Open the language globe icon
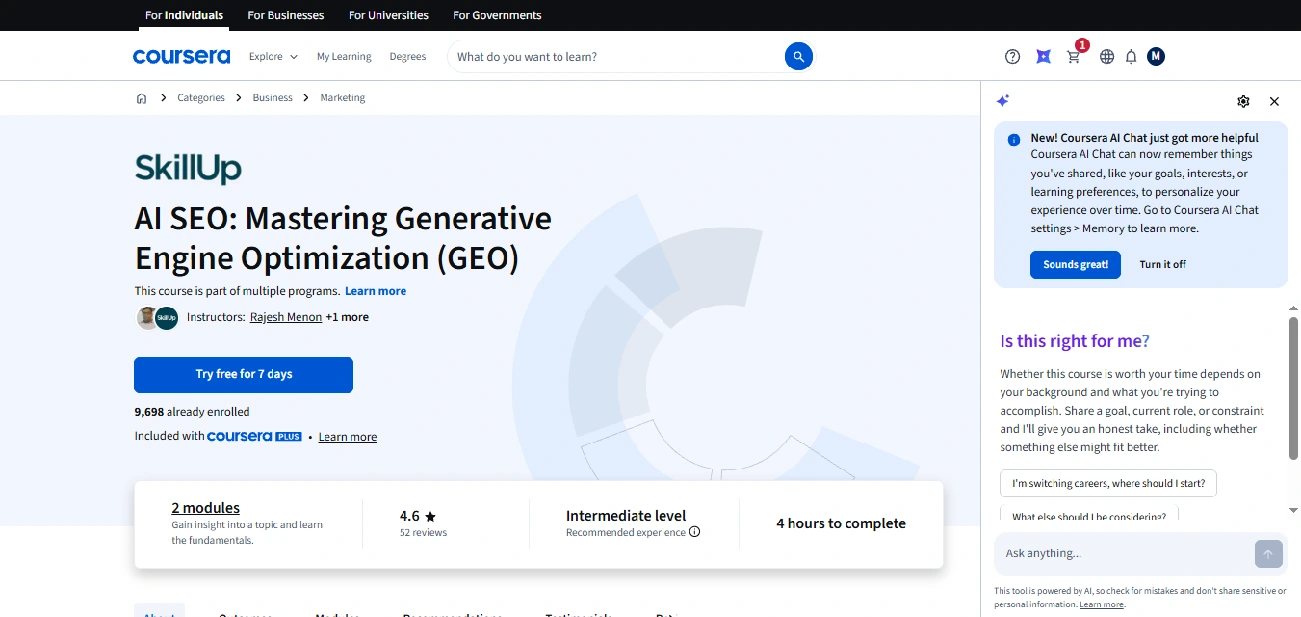 point(1107,57)
